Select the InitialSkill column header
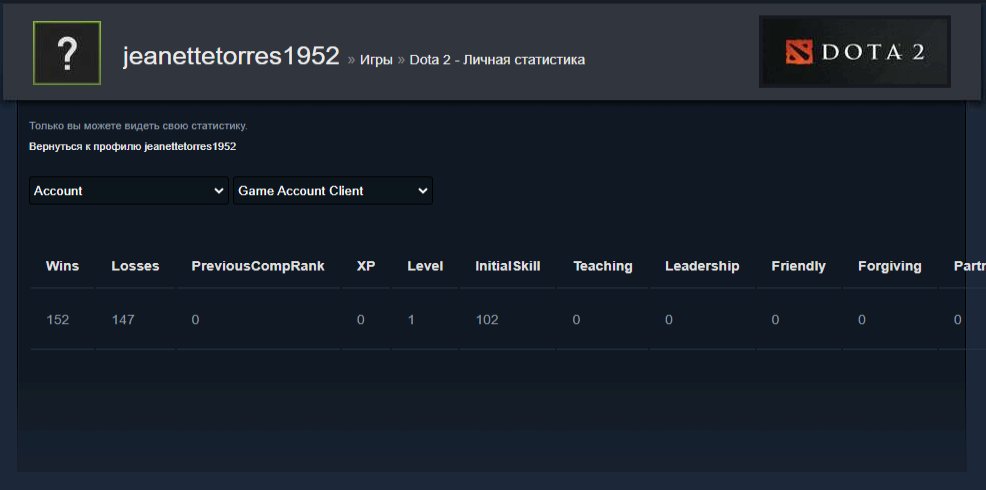 click(507, 266)
